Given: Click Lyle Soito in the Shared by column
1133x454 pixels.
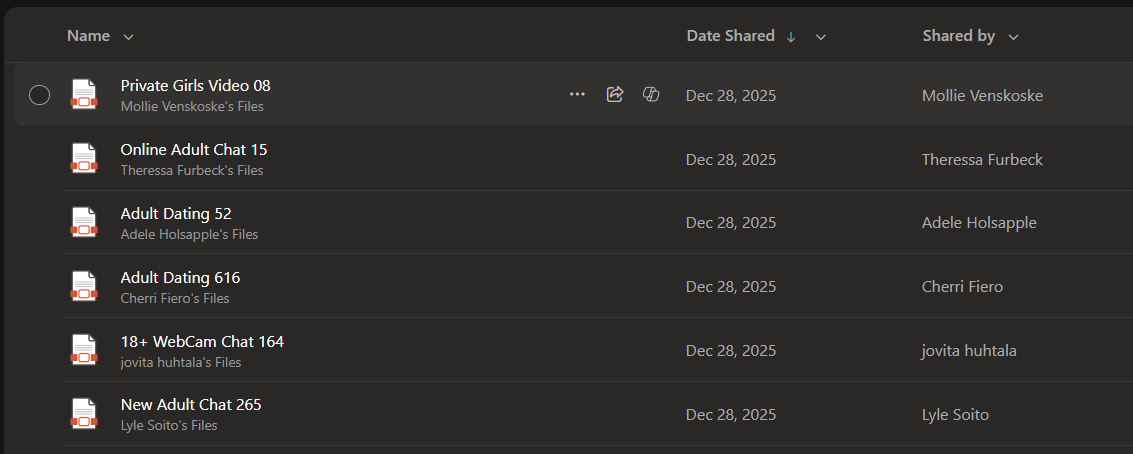Looking at the screenshot, I should (x=954, y=415).
